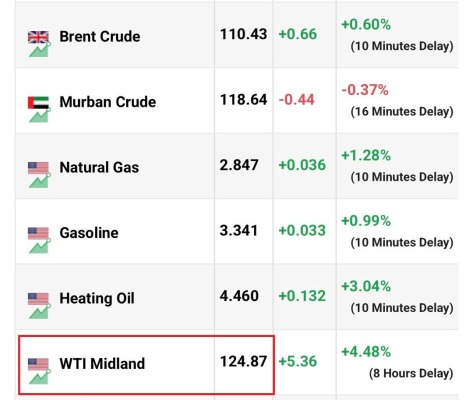The image size is (473, 400).
Task: Click the US flag icon beside Heating Oil
Action: (38, 299)
